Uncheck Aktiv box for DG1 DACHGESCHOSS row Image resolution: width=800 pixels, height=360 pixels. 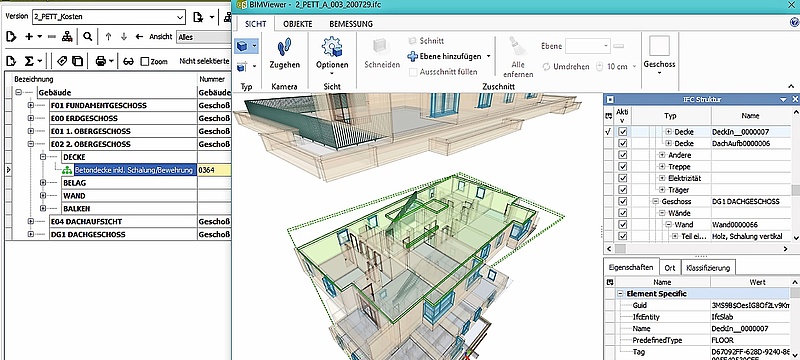click(x=622, y=201)
